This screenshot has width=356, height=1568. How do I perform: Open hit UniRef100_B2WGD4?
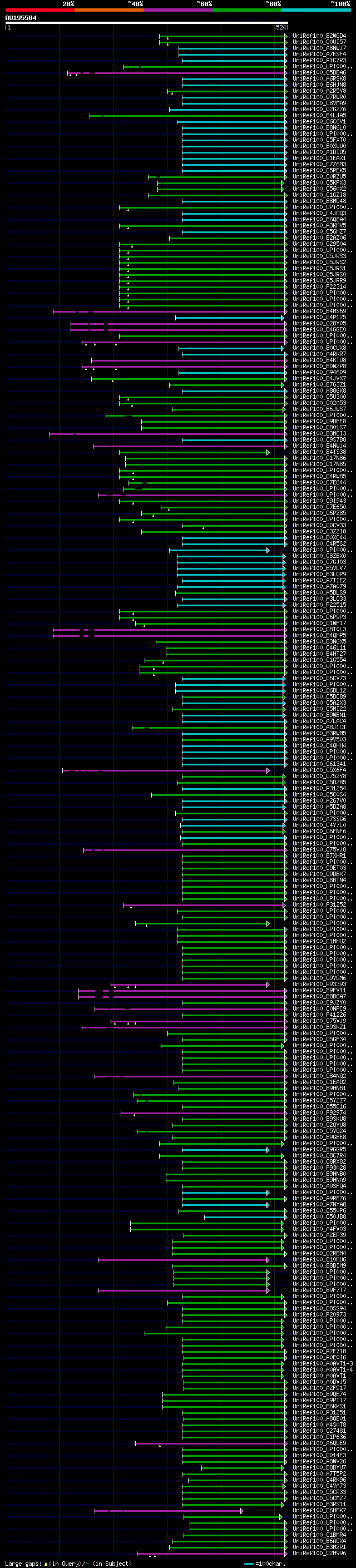click(319, 36)
